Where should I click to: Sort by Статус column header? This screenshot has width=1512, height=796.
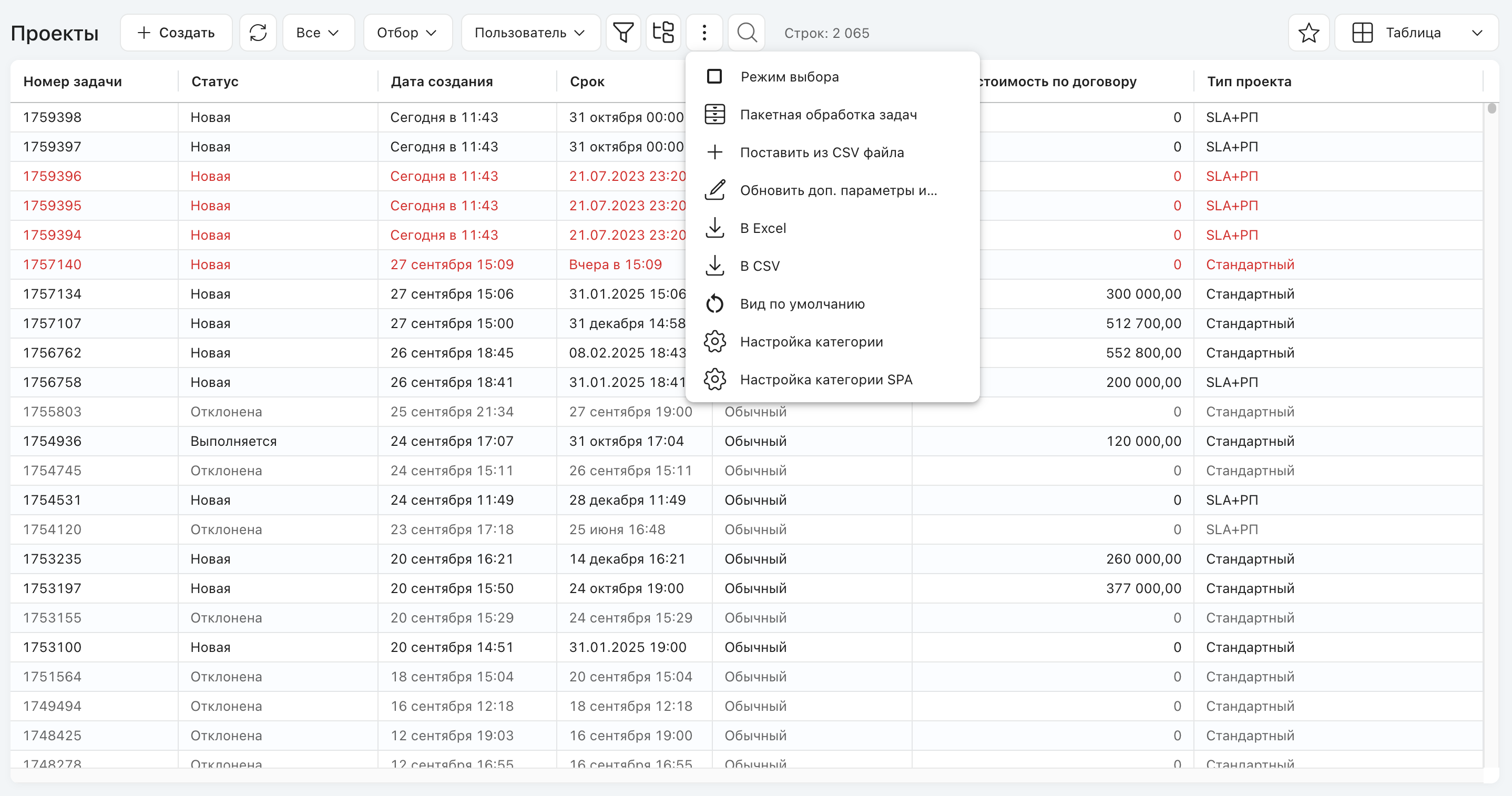pos(215,81)
